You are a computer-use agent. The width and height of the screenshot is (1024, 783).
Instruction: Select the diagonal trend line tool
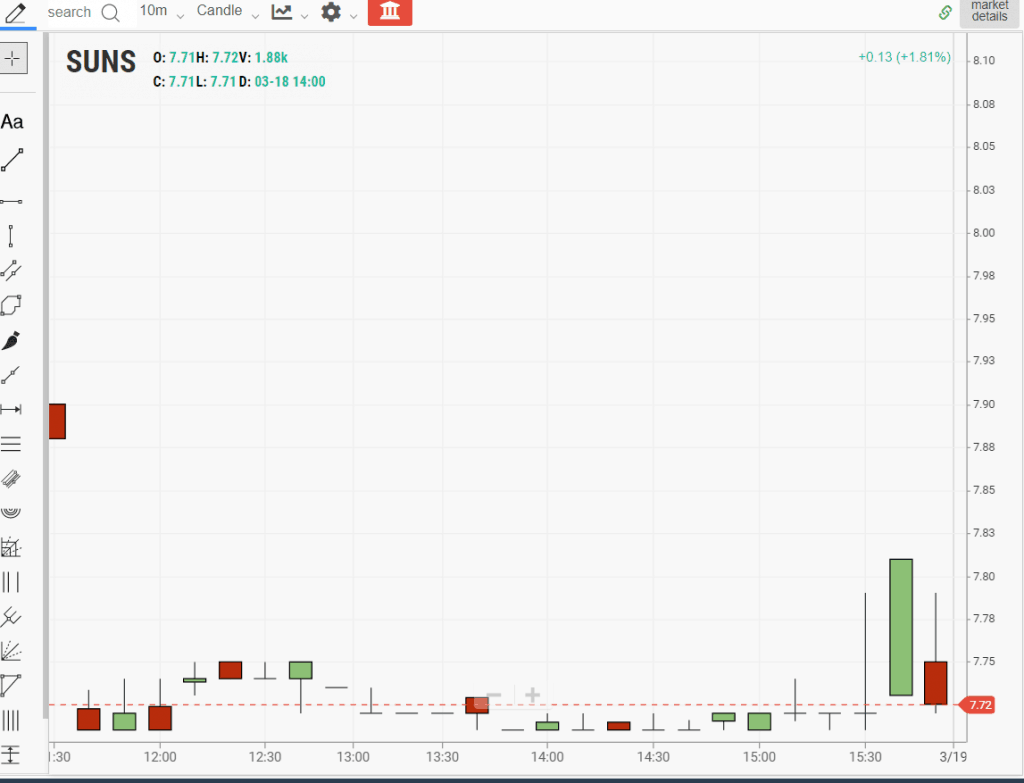point(12,160)
